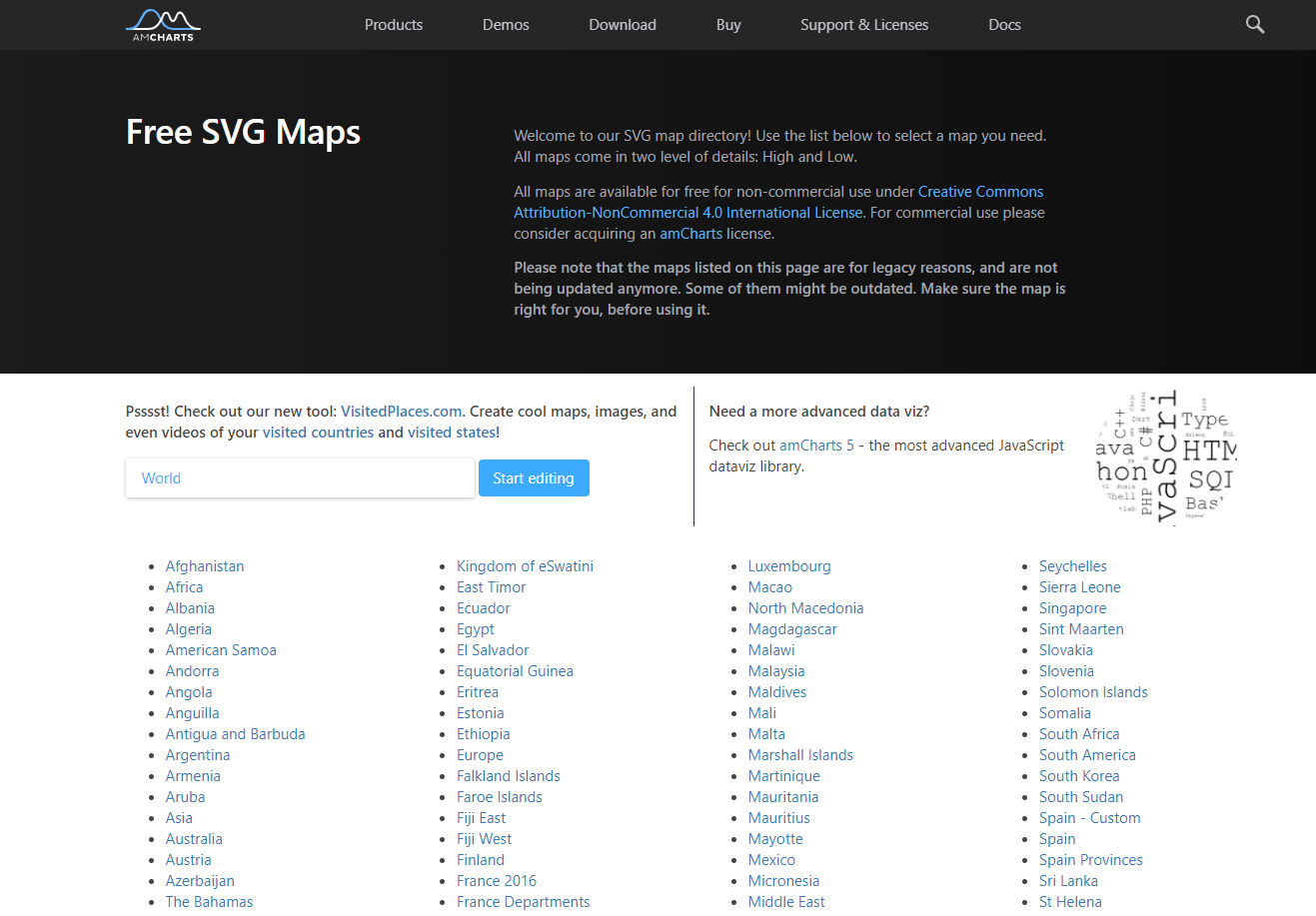Screen dimensions: 1316x916
Task: Open the Docs navigation item
Action: [1004, 25]
